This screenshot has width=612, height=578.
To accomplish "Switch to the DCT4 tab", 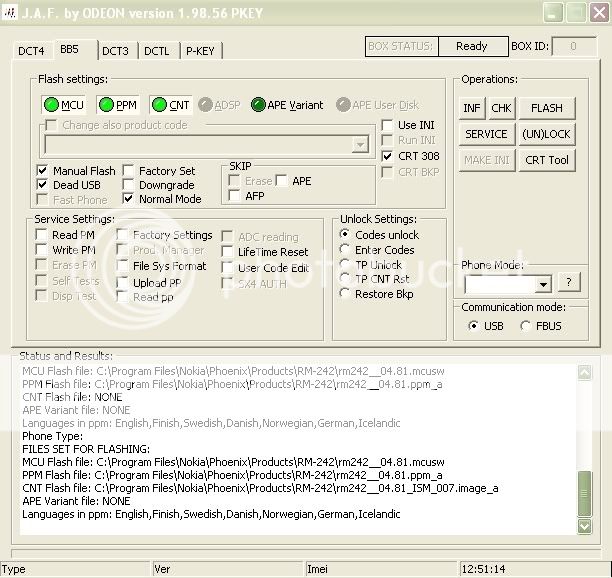I will point(32,51).
